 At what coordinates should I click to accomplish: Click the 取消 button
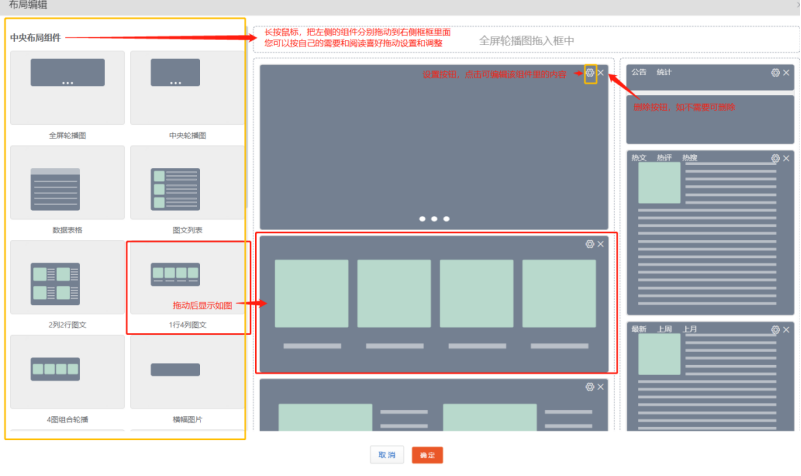(386, 455)
